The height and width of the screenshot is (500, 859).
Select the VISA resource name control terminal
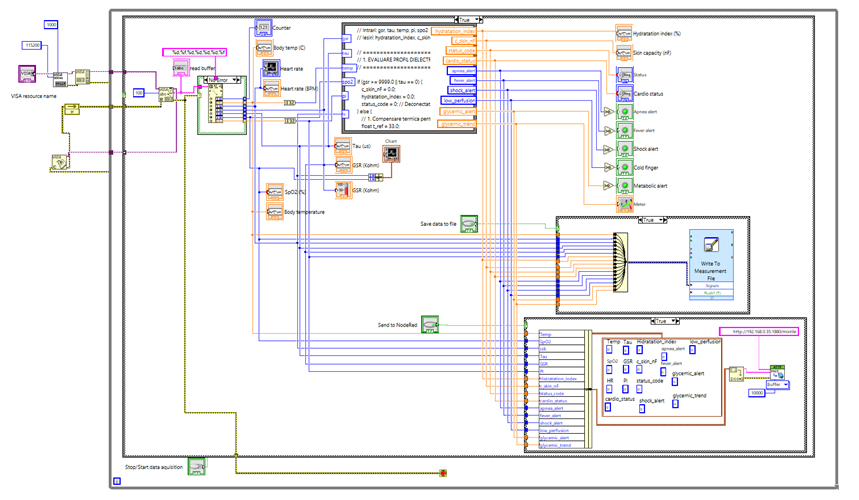27,74
